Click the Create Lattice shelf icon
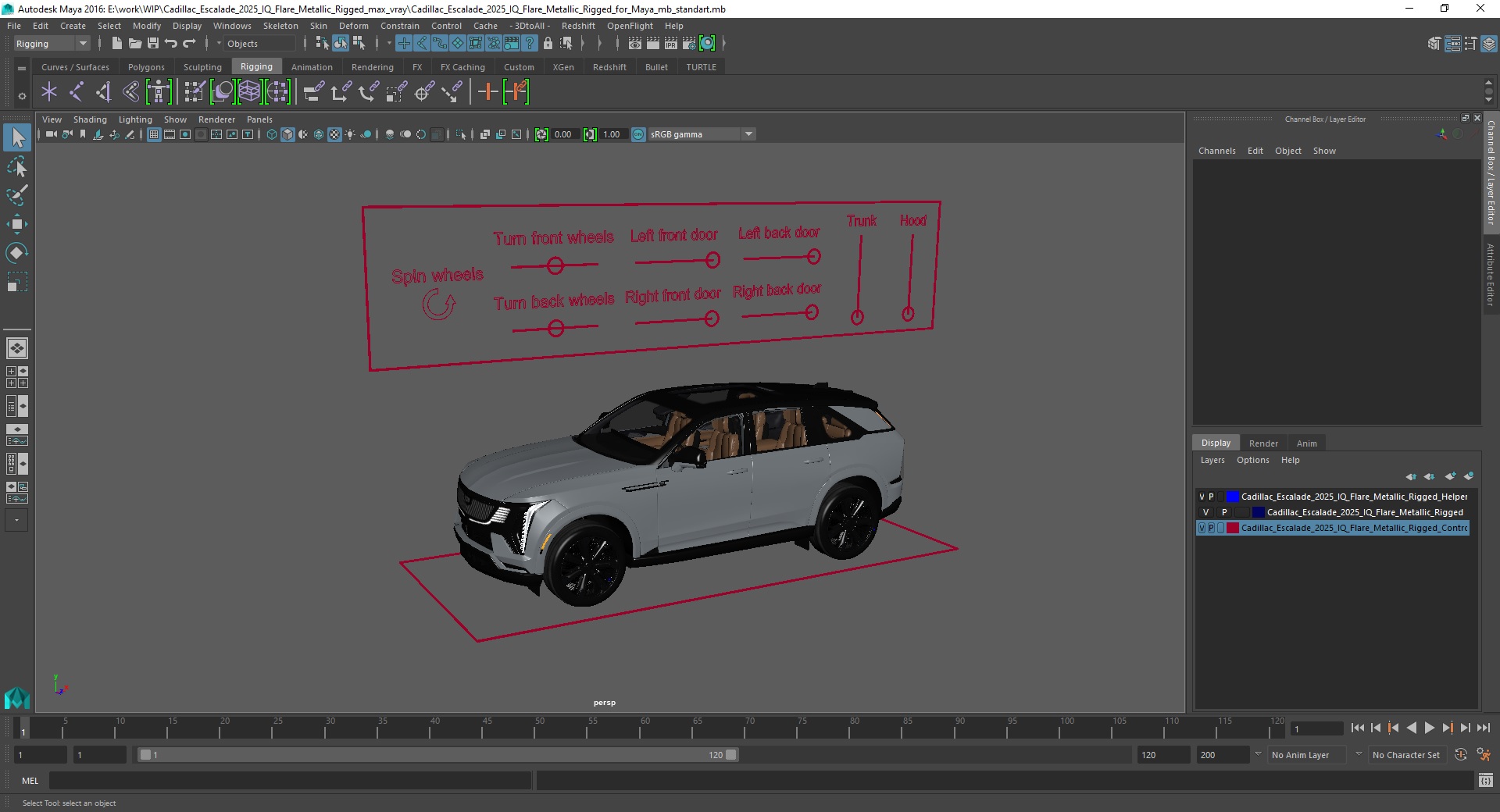Image resolution: width=1500 pixels, height=812 pixels. [x=249, y=92]
